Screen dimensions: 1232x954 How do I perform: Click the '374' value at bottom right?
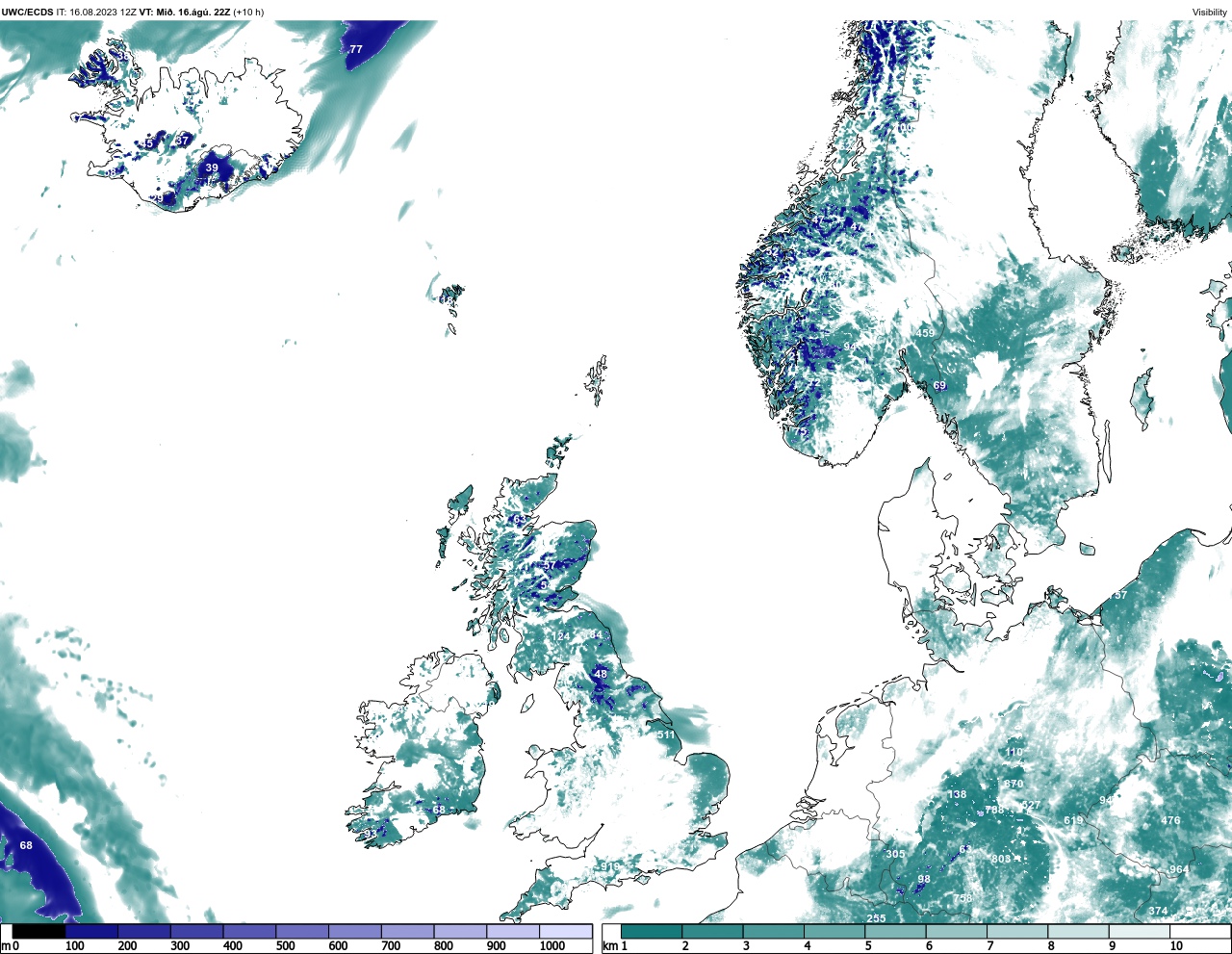(x=1158, y=911)
